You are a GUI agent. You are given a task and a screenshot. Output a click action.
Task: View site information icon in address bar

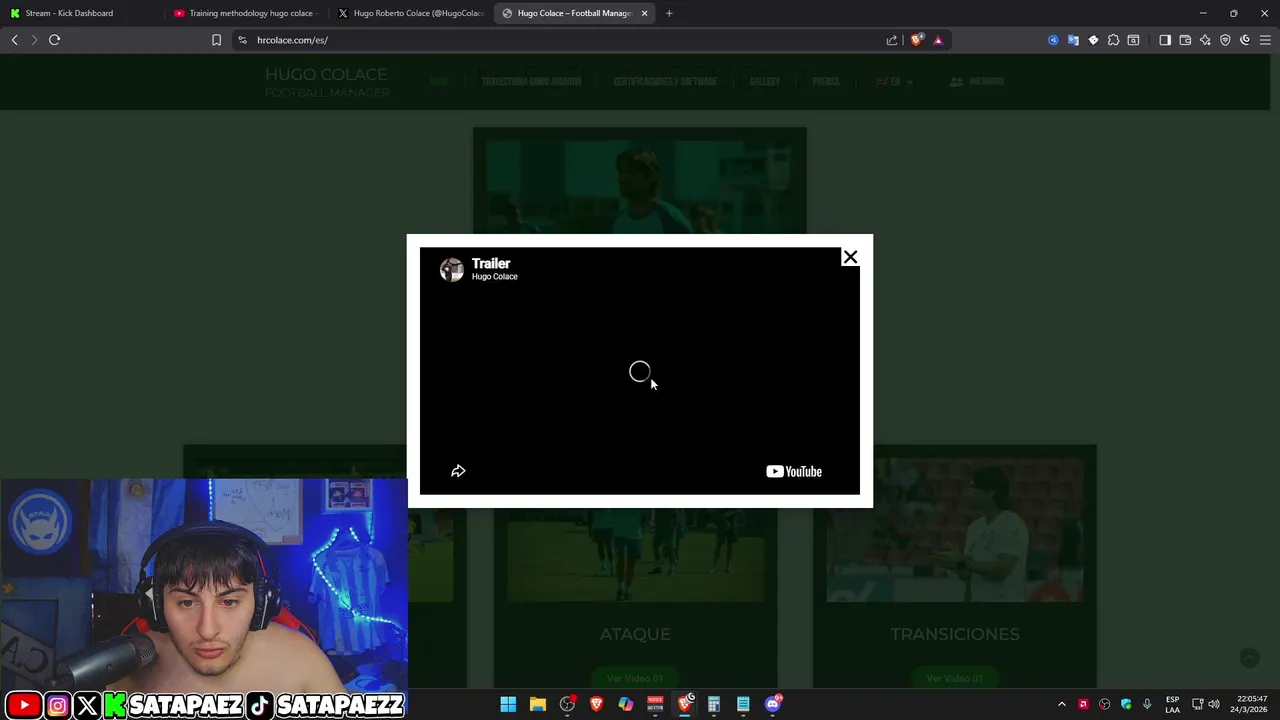[242, 40]
